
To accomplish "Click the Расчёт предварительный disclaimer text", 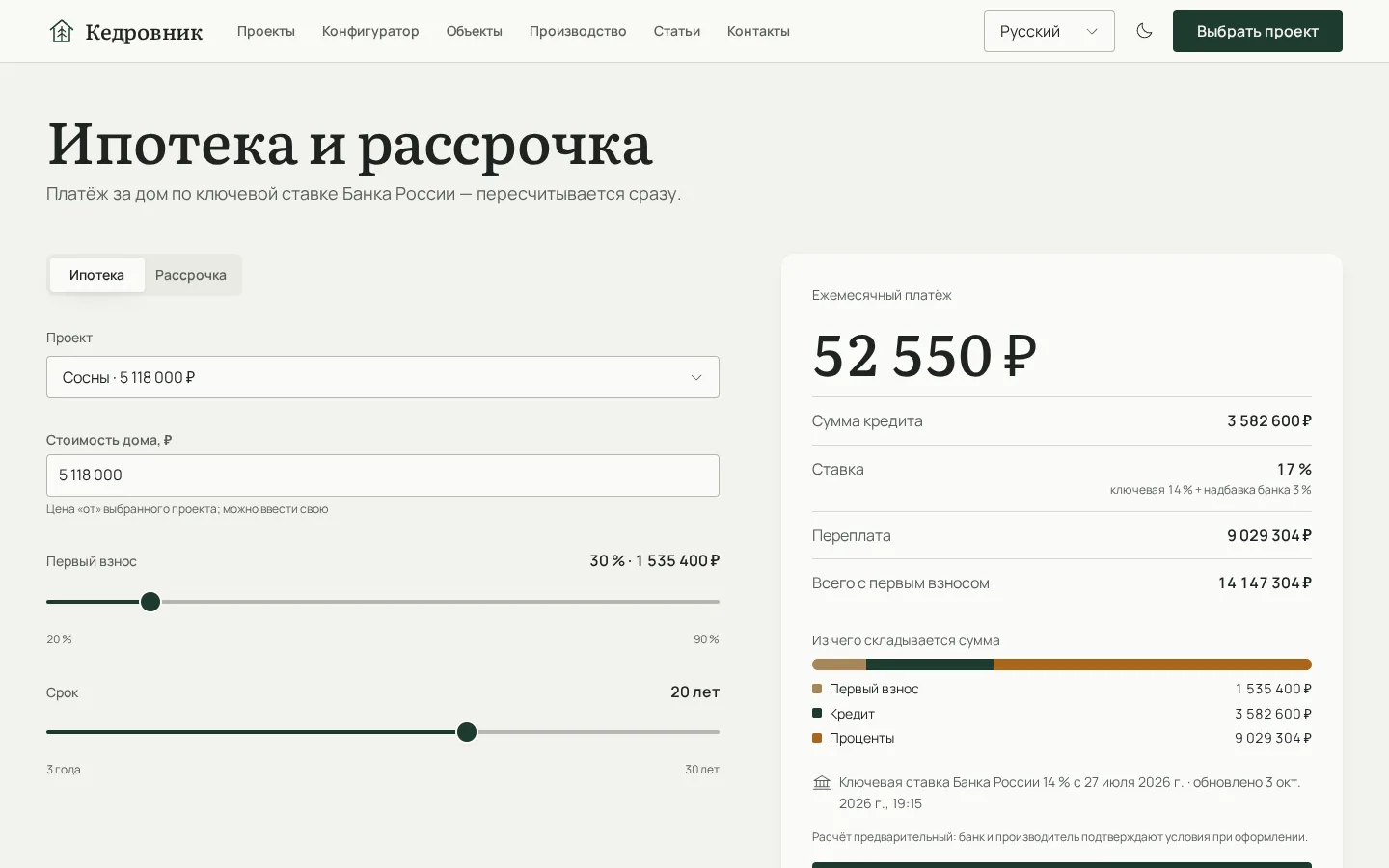I will click(x=1060, y=837).
